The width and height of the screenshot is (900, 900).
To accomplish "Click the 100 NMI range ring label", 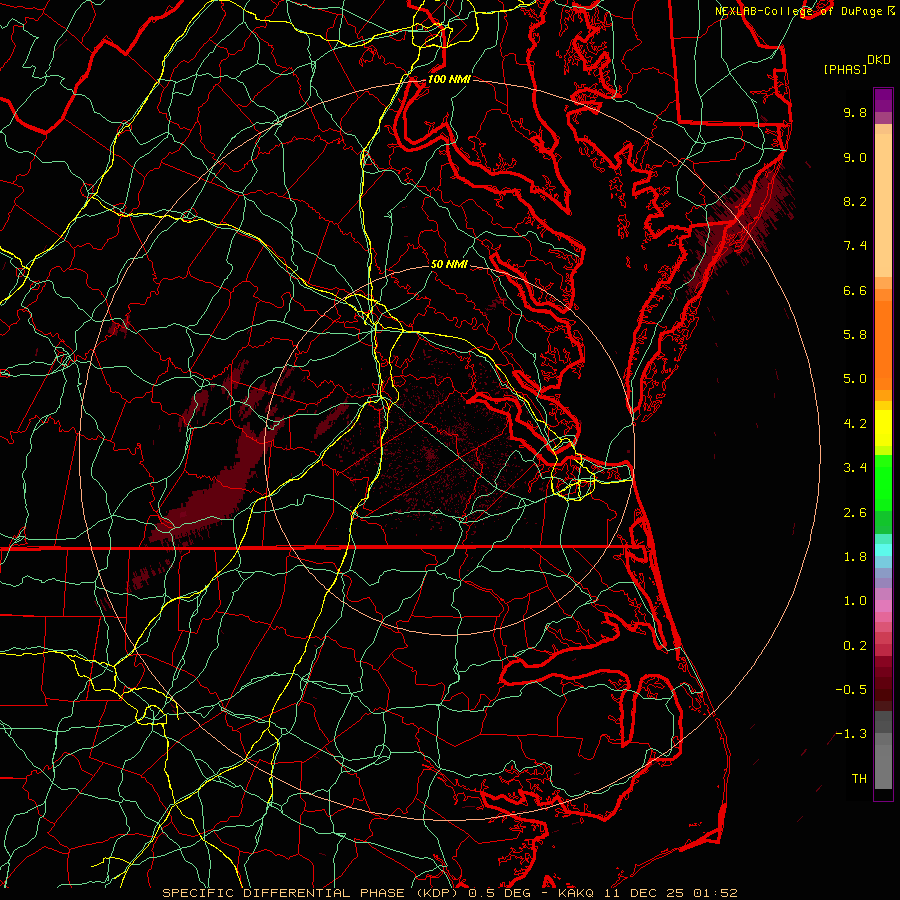I will click(x=449, y=79).
